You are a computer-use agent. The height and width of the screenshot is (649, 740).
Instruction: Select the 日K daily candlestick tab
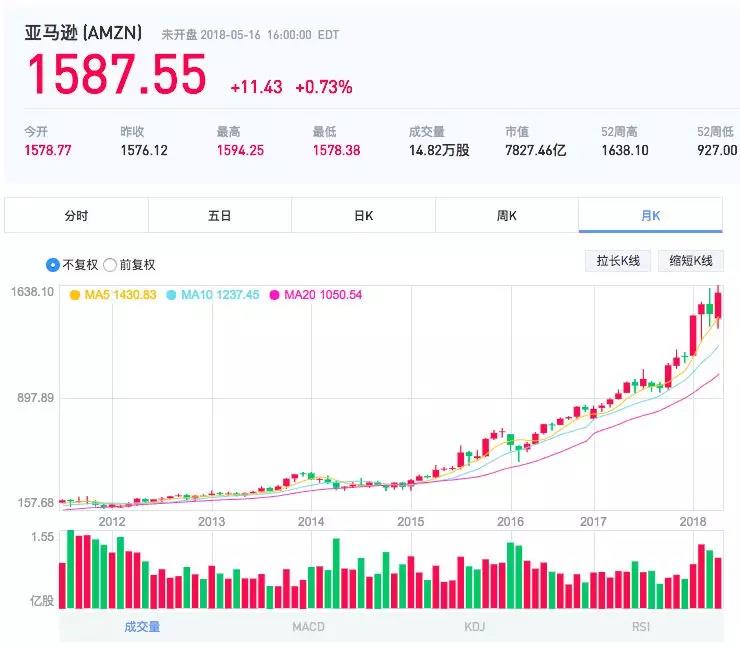pyautogui.click(x=363, y=215)
